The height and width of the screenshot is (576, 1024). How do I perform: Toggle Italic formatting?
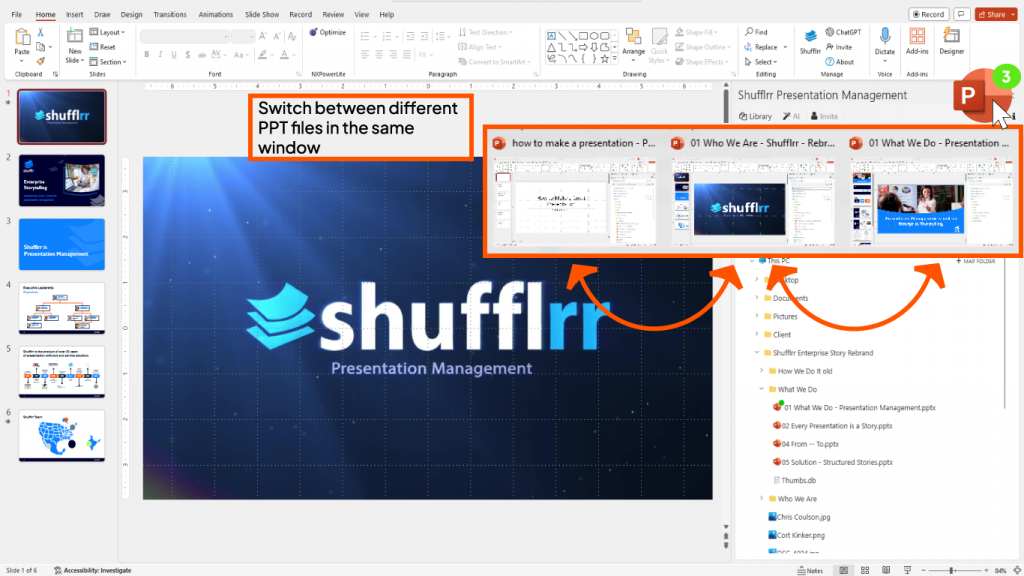coord(160,55)
